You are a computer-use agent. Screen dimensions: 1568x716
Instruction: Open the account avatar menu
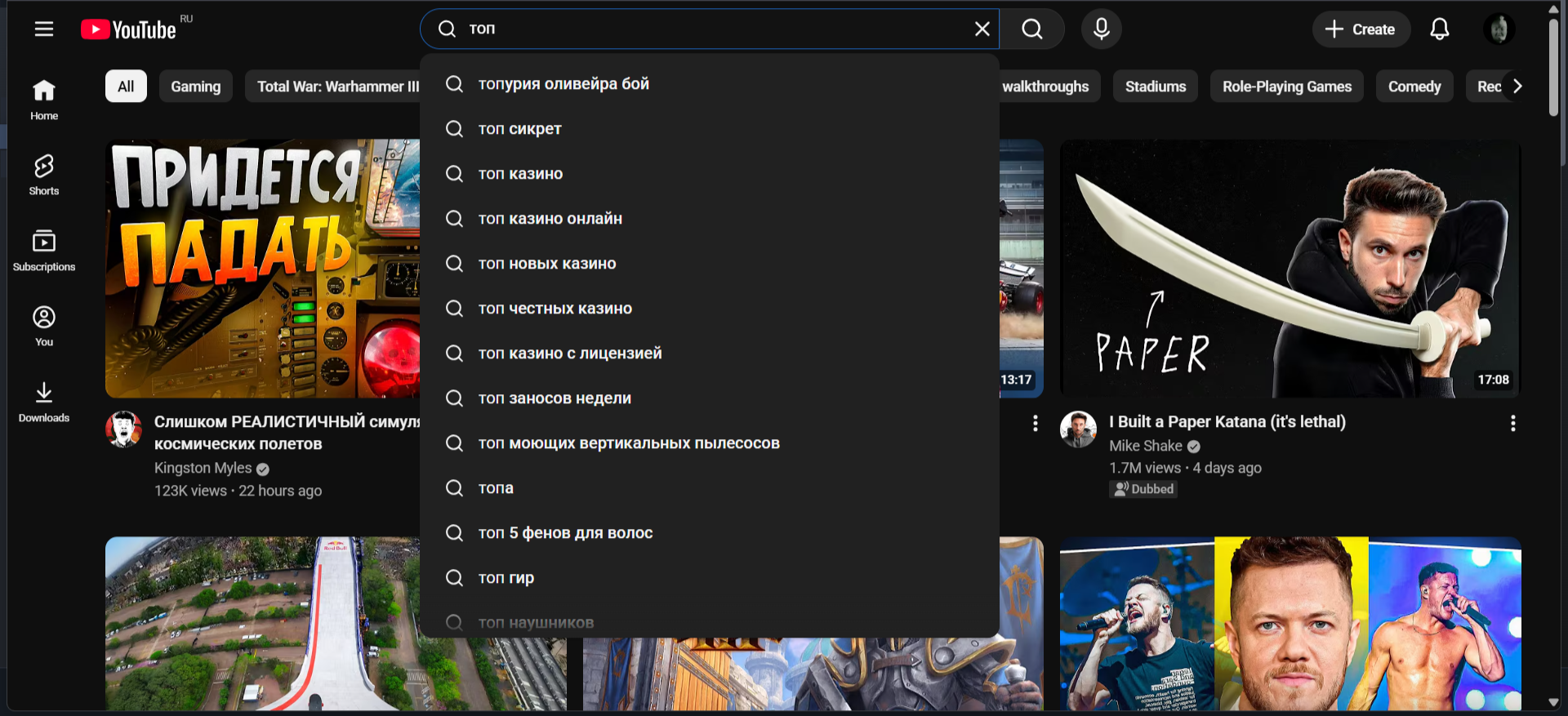point(1499,29)
